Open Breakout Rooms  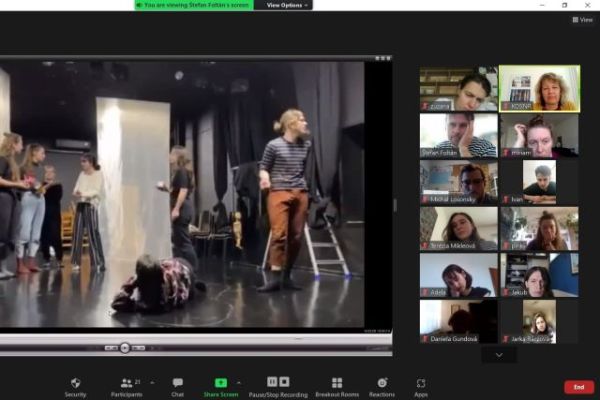336,384
